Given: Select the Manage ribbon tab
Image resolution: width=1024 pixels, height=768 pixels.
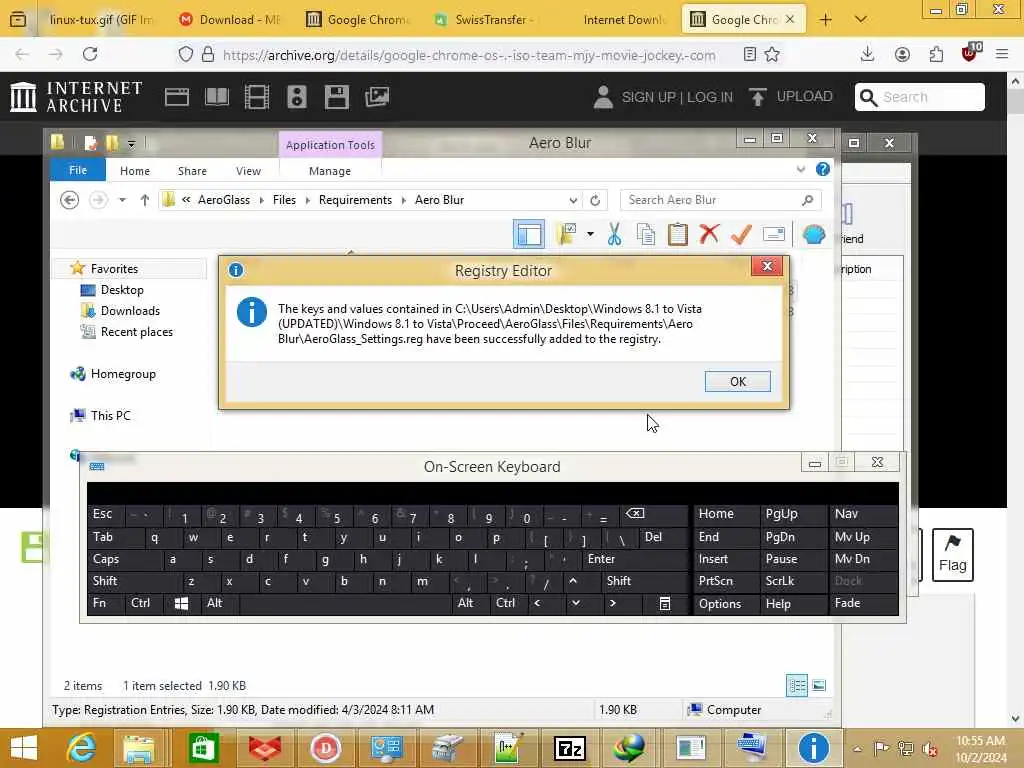Looking at the screenshot, I should coord(329,170).
